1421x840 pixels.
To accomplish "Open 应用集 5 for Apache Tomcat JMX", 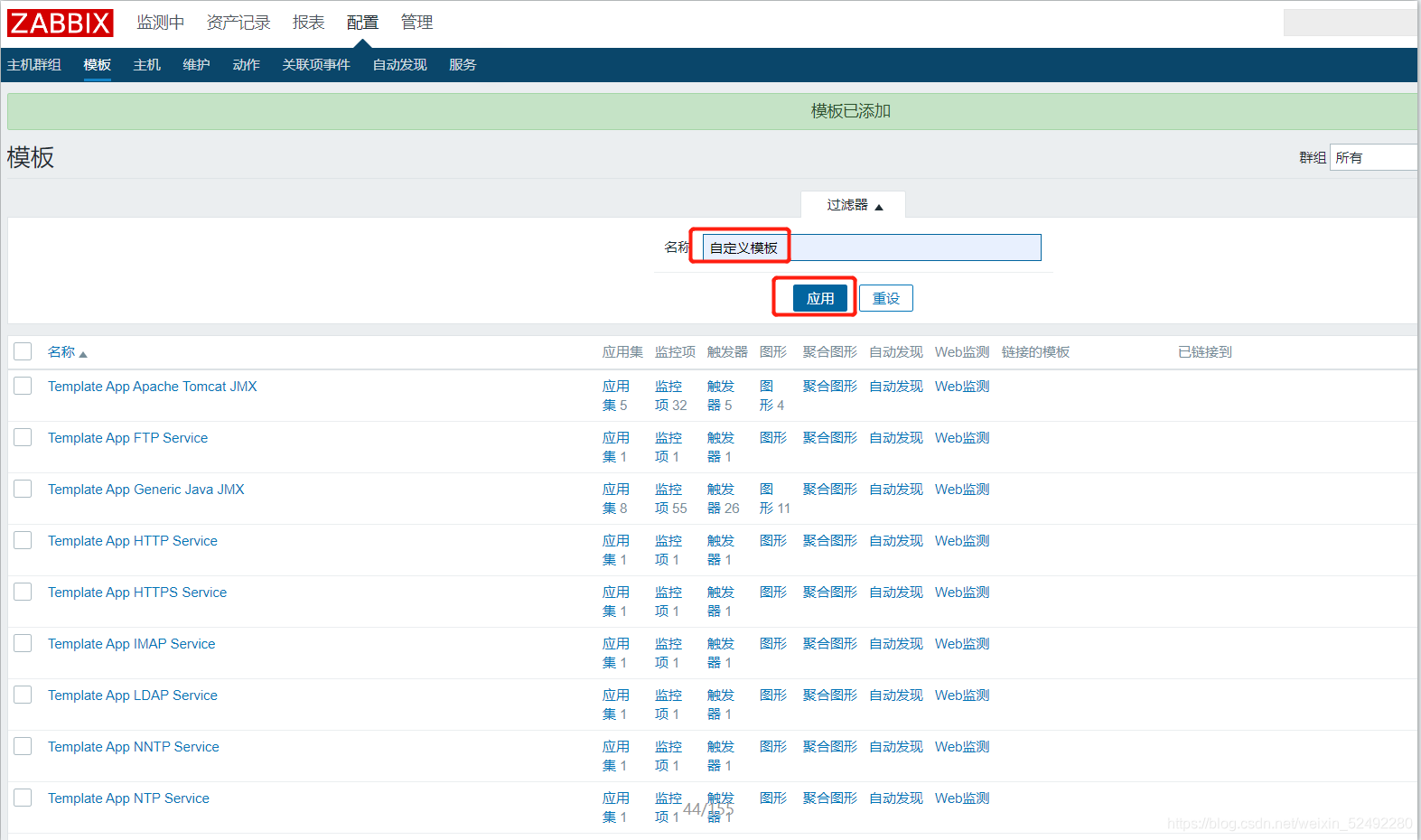I will coord(616,396).
